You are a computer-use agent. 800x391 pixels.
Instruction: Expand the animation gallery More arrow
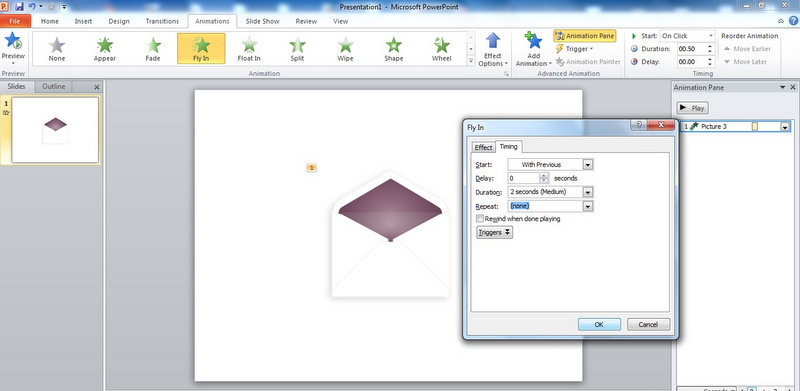(470, 61)
